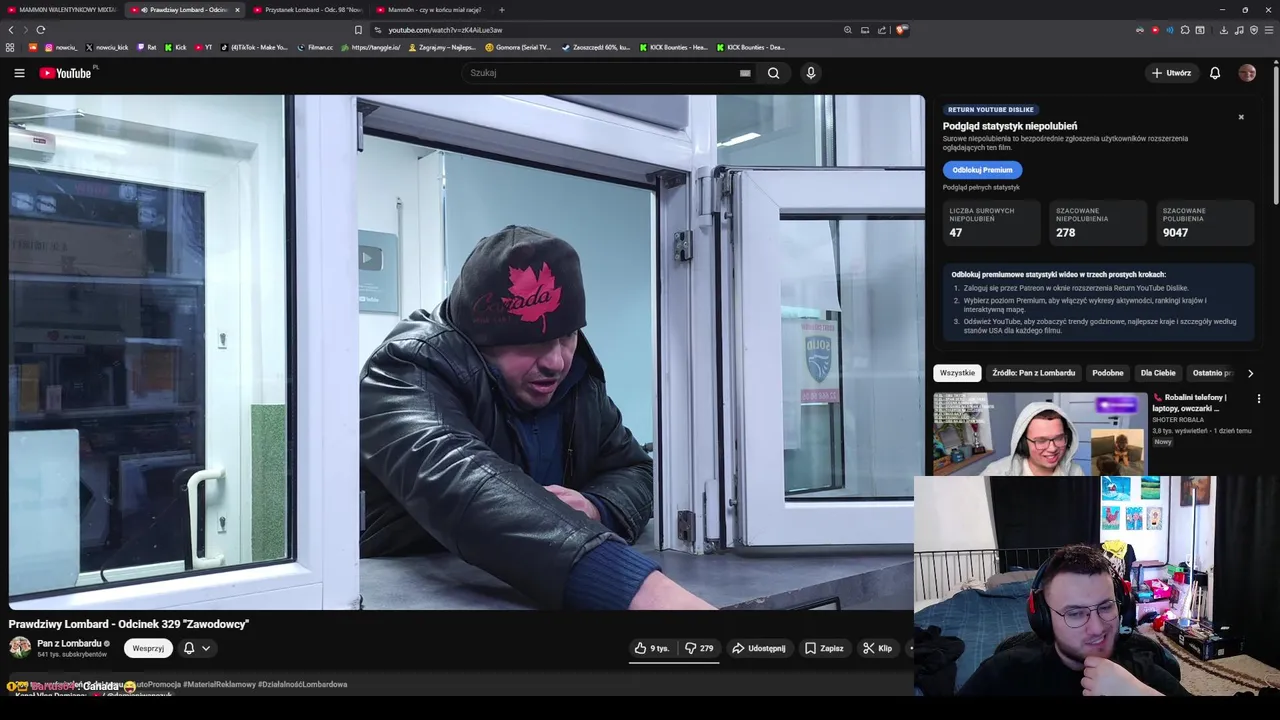Start voice search with microphone icon
This screenshot has width=1280, height=720.
tap(811, 73)
